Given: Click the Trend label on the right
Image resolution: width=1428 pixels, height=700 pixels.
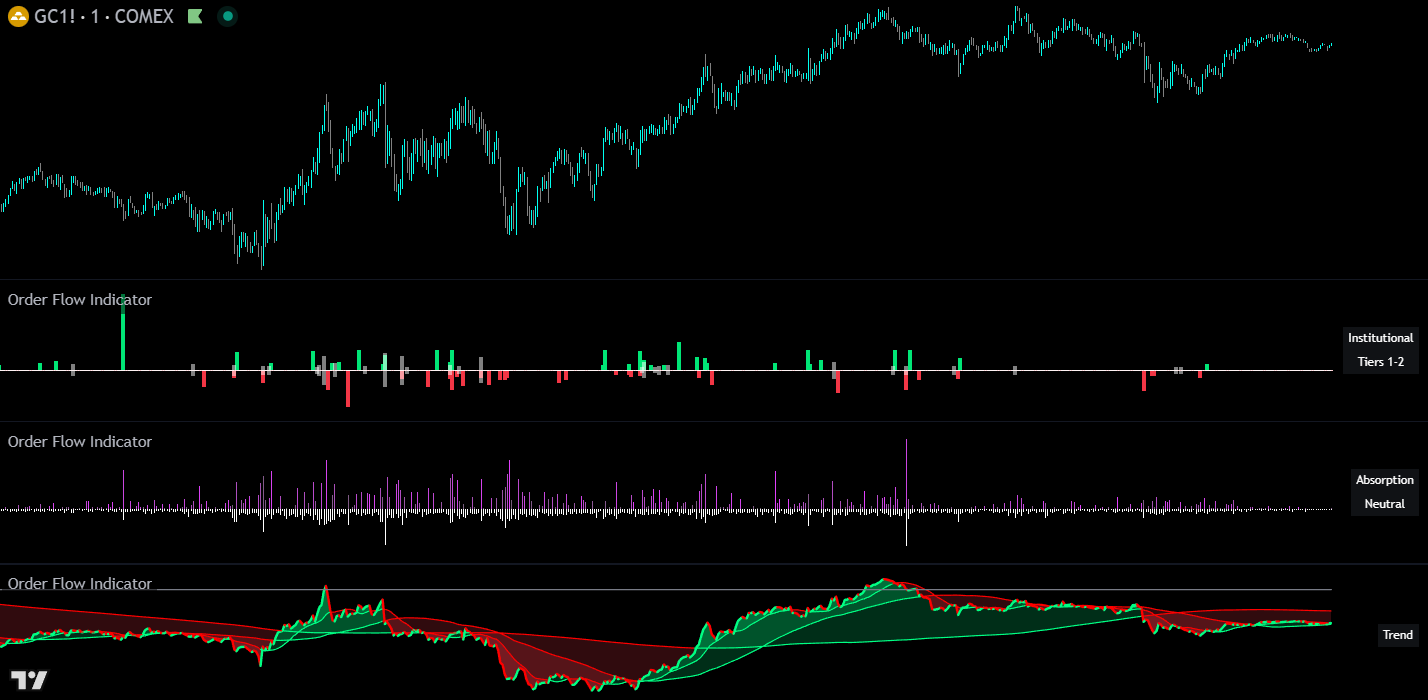Looking at the screenshot, I should pyautogui.click(x=1397, y=635).
